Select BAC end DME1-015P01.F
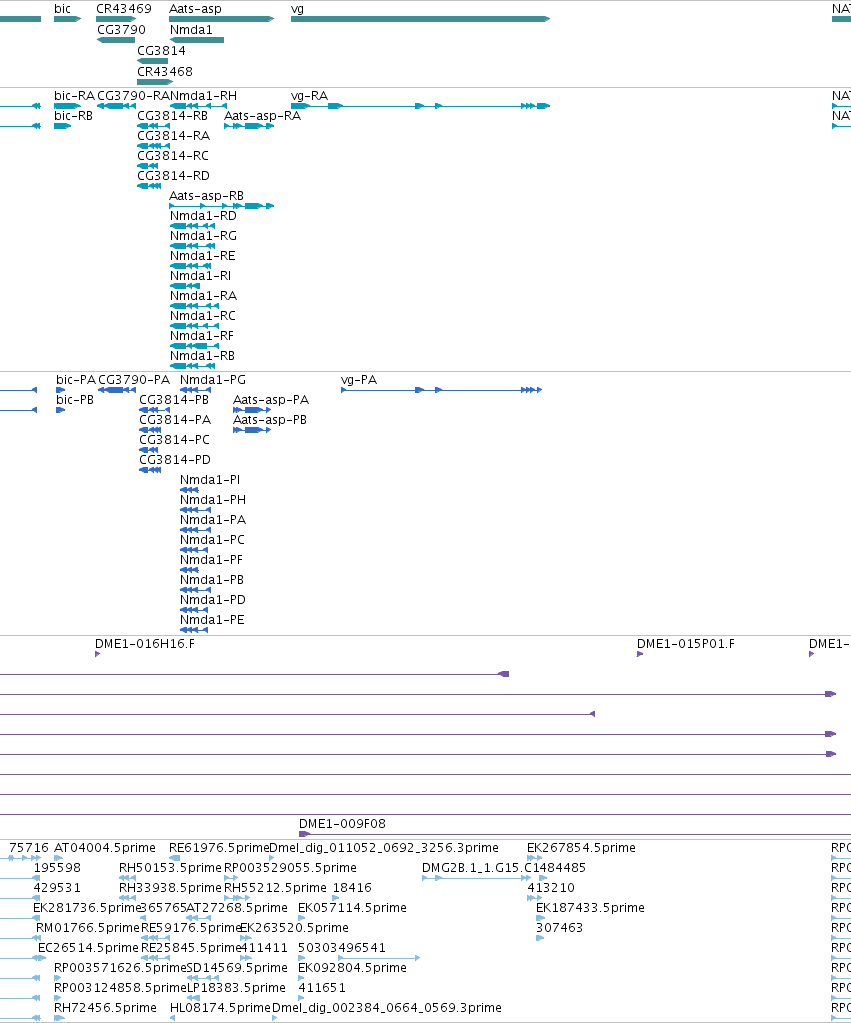Viewport: 851px width, 1023px height. pos(686,644)
